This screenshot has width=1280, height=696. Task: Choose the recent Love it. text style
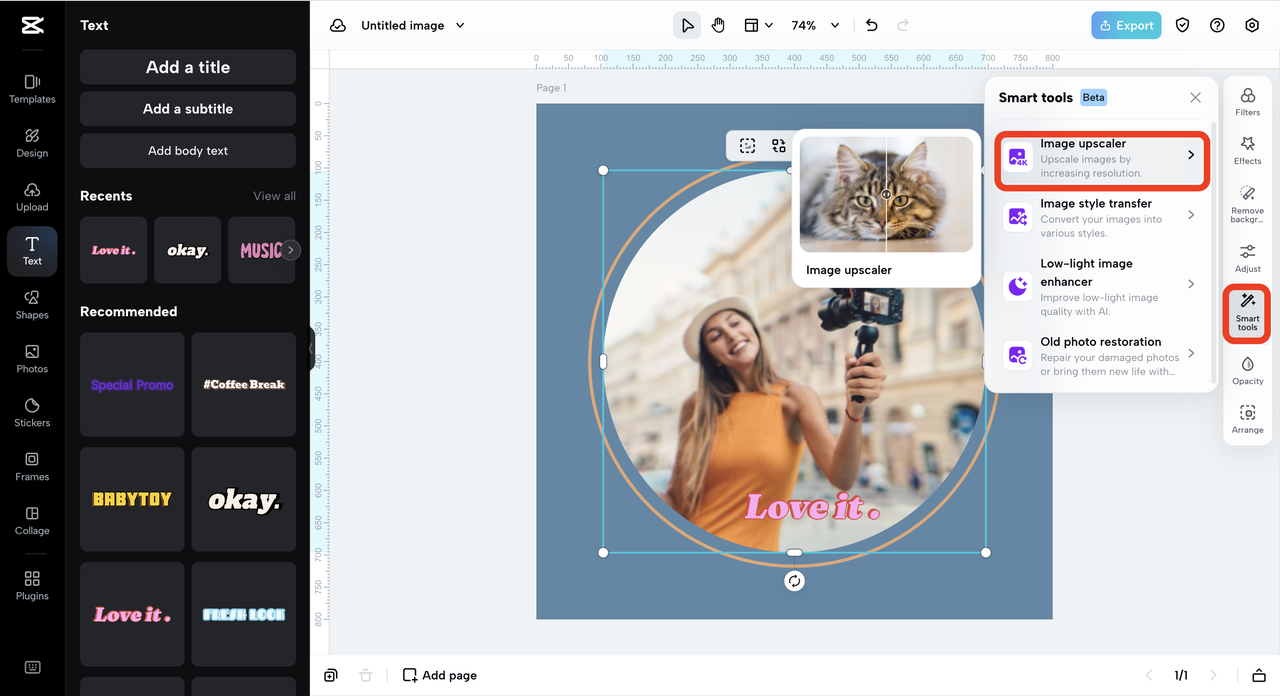click(x=113, y=250)
